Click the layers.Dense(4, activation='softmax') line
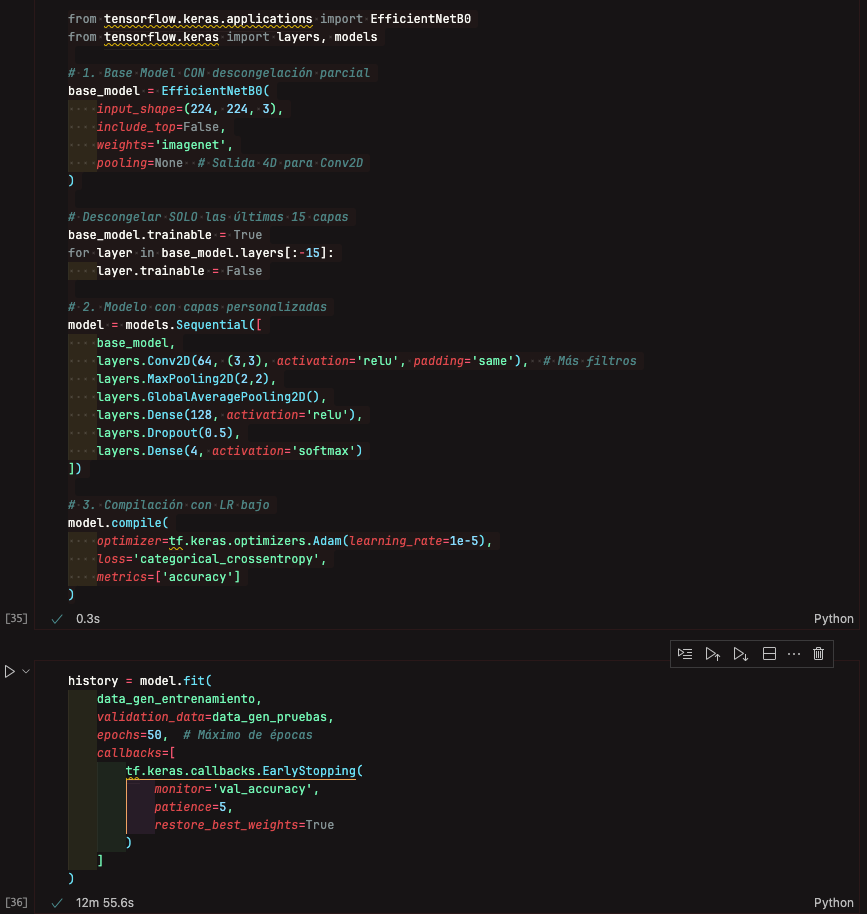867x914 pixels. coord(230,451)
